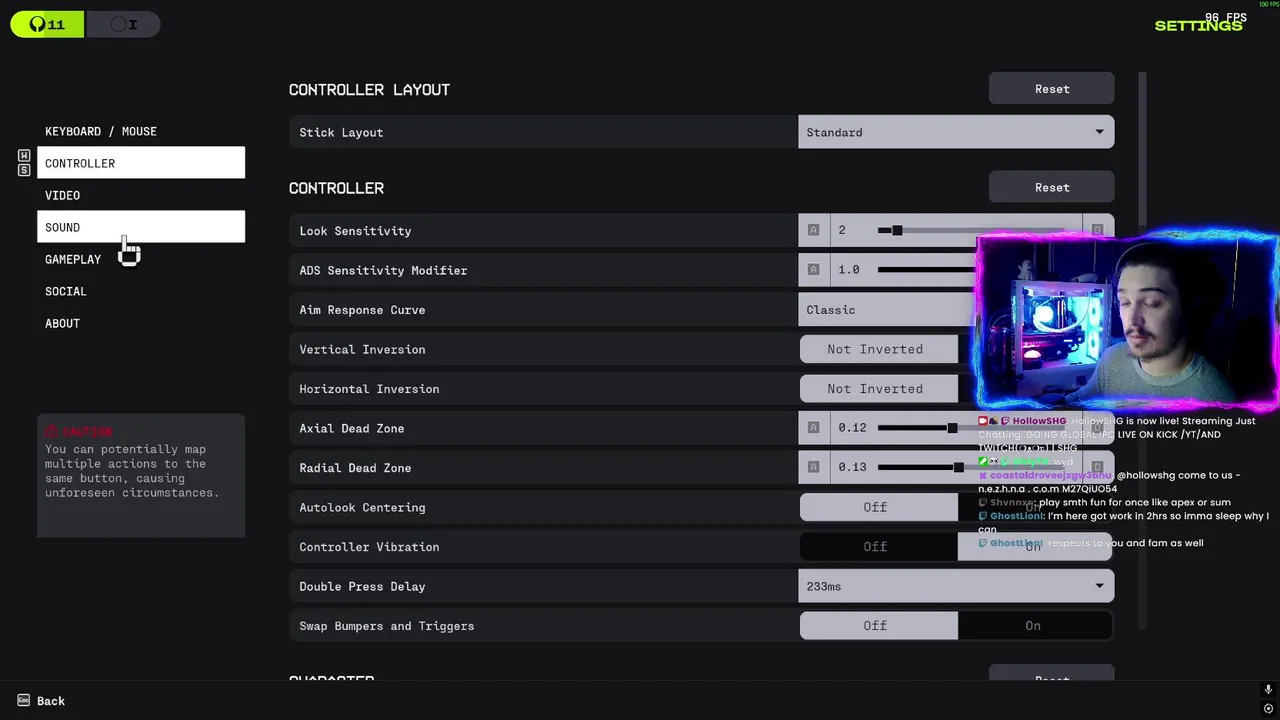The width and height of the screenshot is (1280, 720).
Task: Click the Look Sensitivity label
Action: 355,231
